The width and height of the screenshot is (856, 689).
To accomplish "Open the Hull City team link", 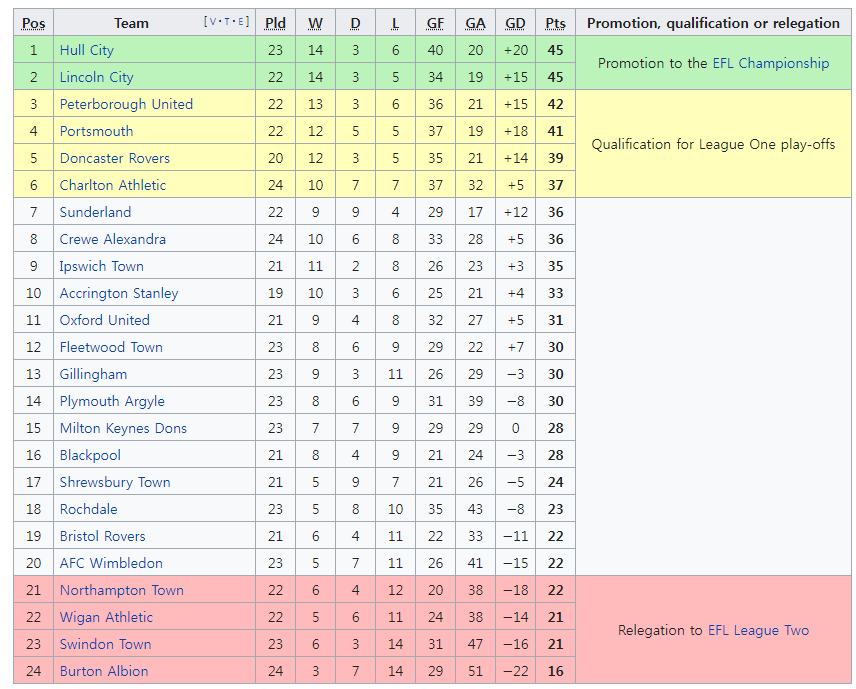I will click(x=87, y=50).
